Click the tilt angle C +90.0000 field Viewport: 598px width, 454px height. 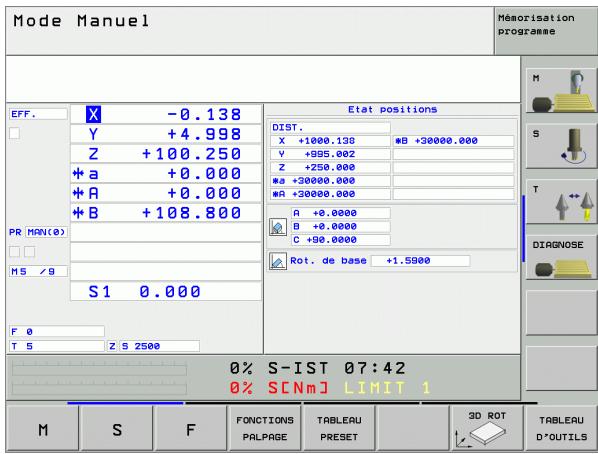tap(341, 240)
